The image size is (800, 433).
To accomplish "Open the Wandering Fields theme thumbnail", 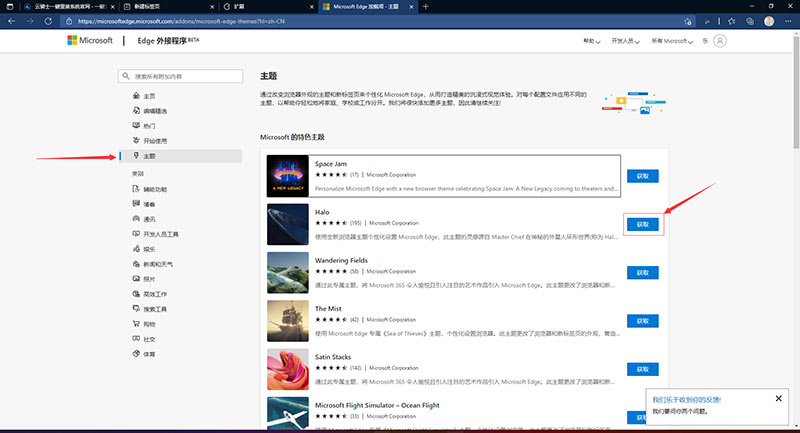I will pyautogui.click(x=288, y=273).
